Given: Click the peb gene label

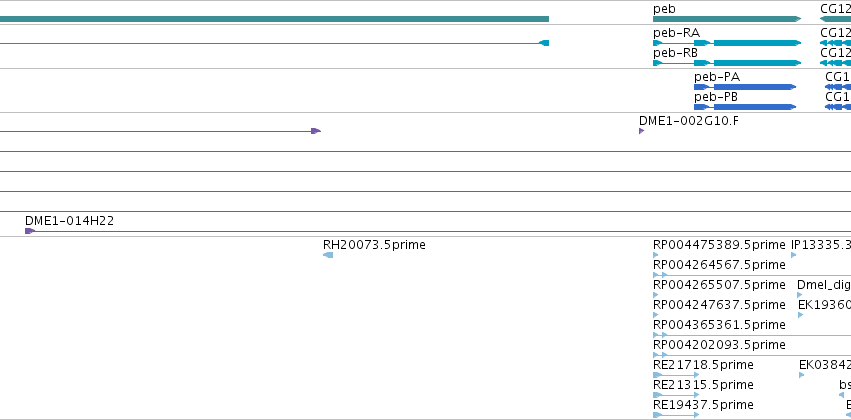Looking at the screenshot, I should coord(664,9).
